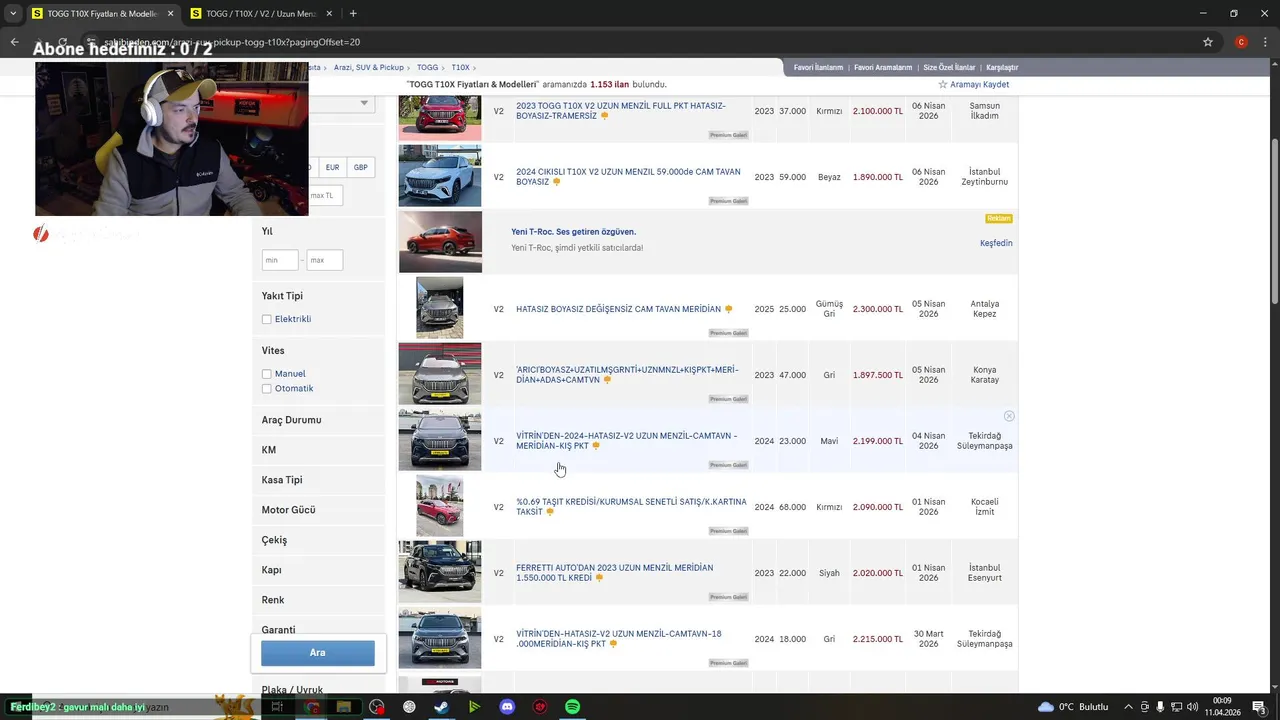Screen dimensions: 1280x720
Task: Select GBP currency option
Action: pos(360,168)
